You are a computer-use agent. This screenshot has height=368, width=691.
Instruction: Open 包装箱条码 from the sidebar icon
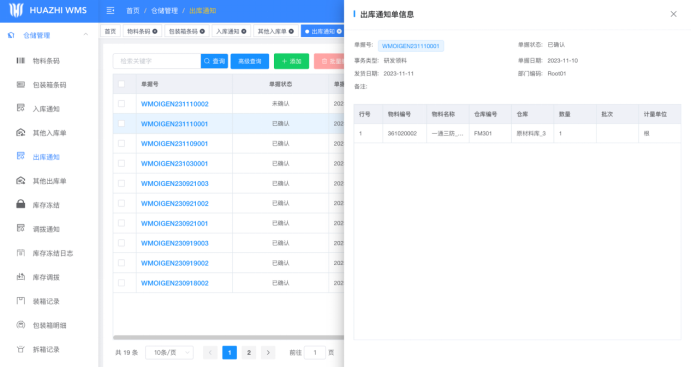click(21, 85)
